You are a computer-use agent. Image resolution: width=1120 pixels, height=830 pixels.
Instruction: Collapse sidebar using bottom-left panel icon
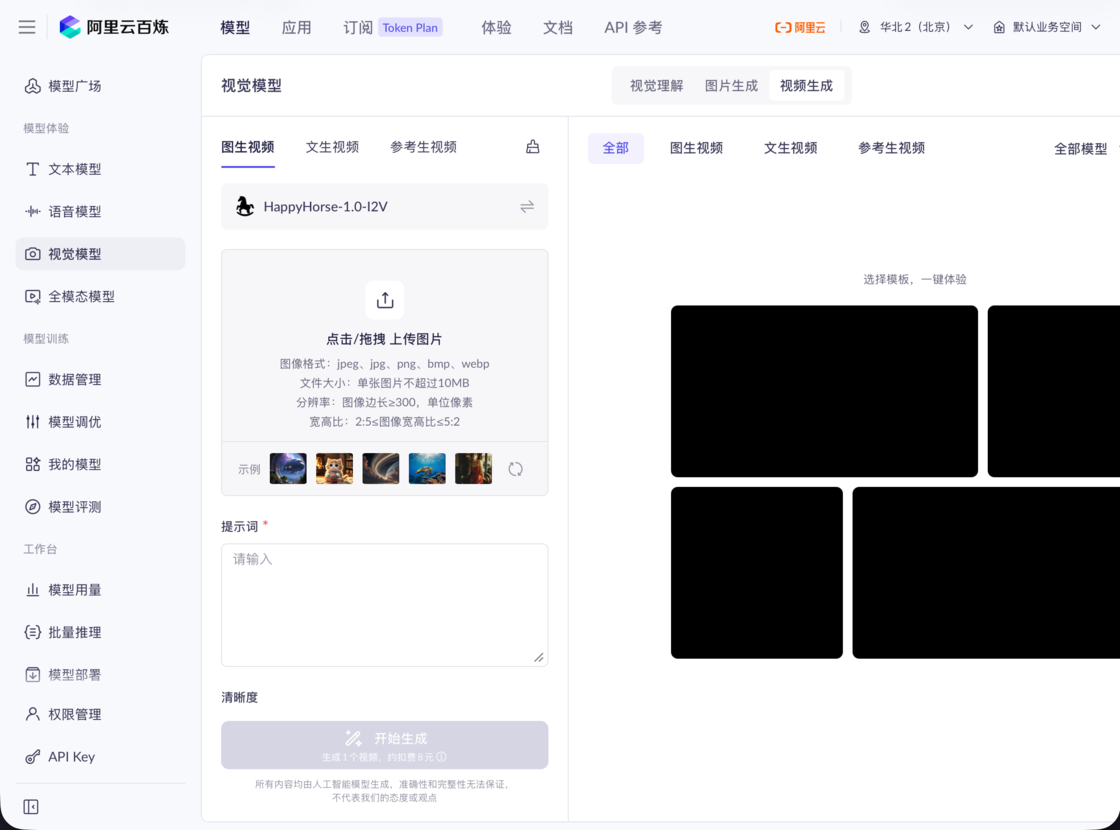31,807
